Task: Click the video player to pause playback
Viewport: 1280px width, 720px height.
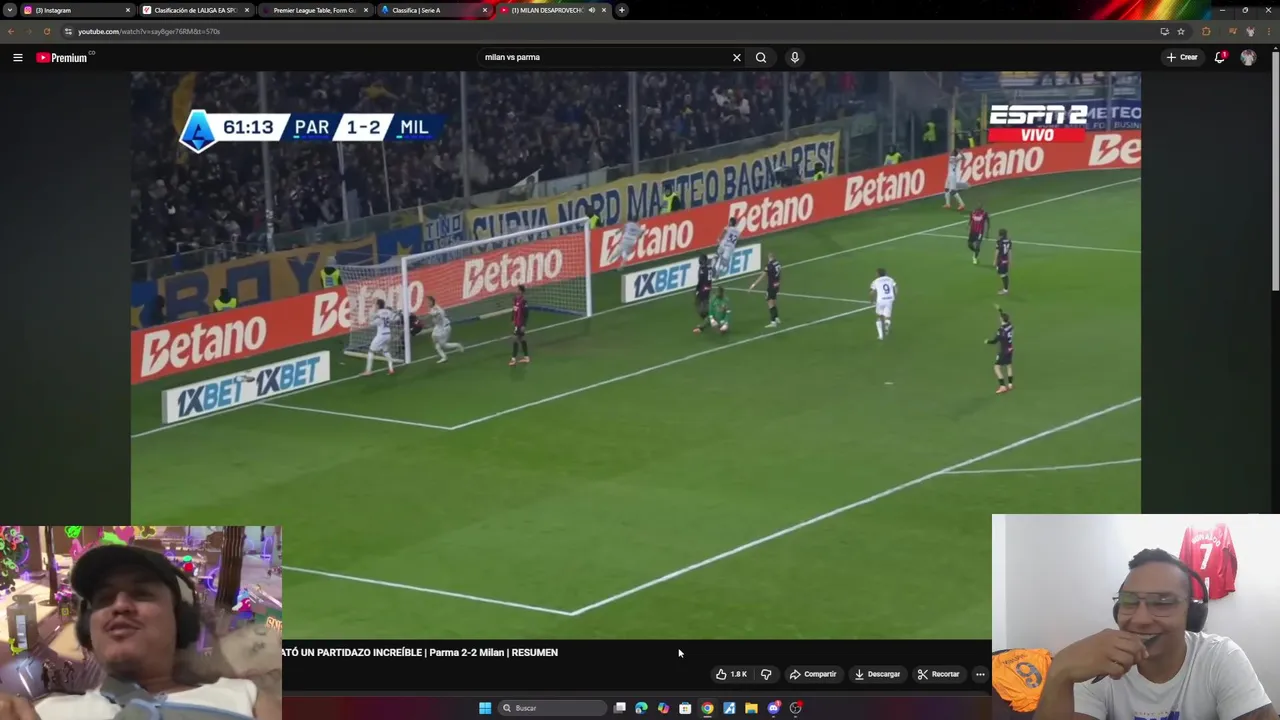Action: coord(636,355)
